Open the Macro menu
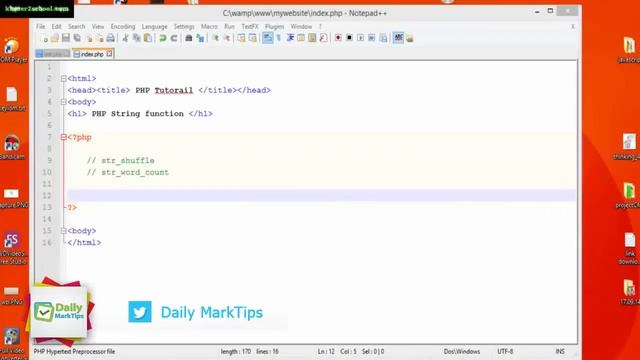The width and height of the screenshot is (640, 360). (209, 27)
